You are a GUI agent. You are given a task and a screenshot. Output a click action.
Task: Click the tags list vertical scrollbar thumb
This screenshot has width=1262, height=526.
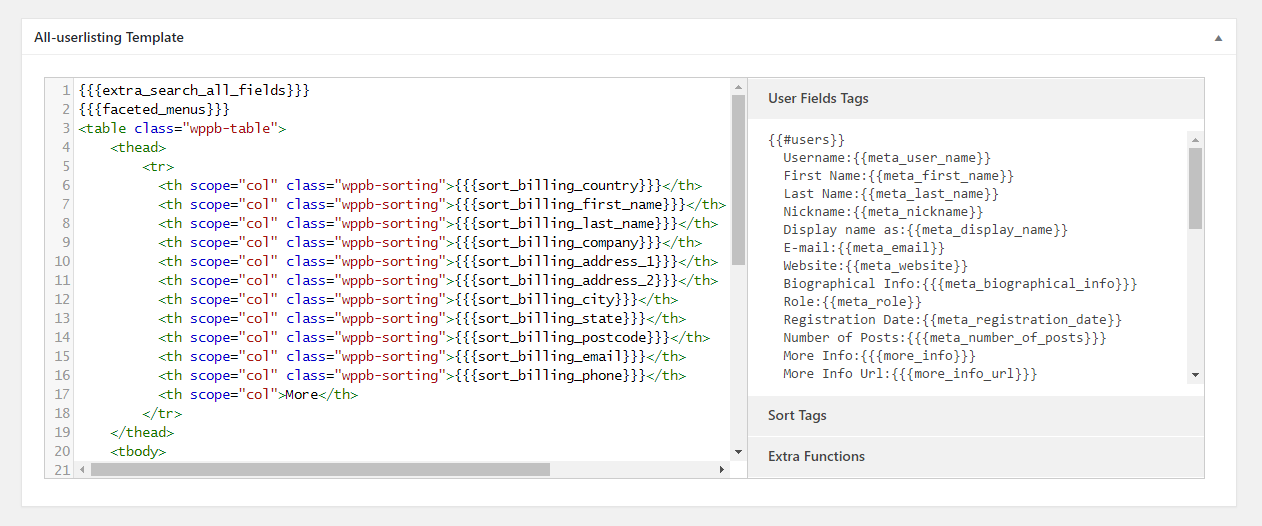(1195, 188)
